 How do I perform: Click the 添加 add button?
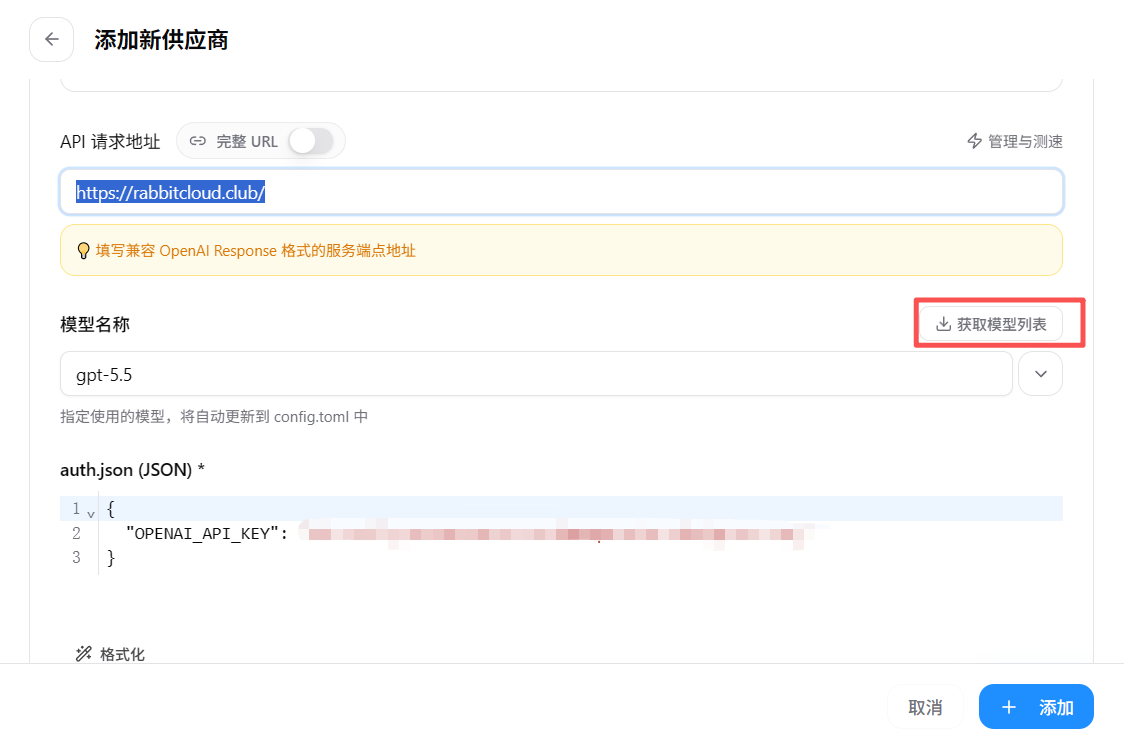coord(1036,707)
